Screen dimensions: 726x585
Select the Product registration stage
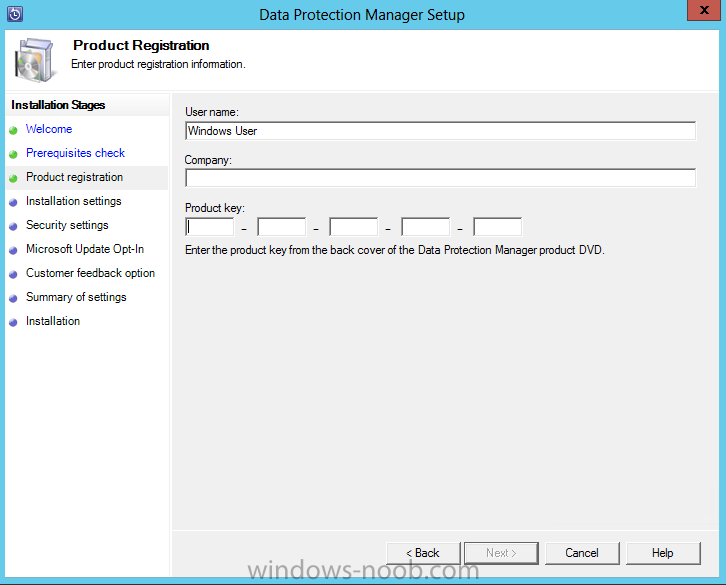pos(75,177)
